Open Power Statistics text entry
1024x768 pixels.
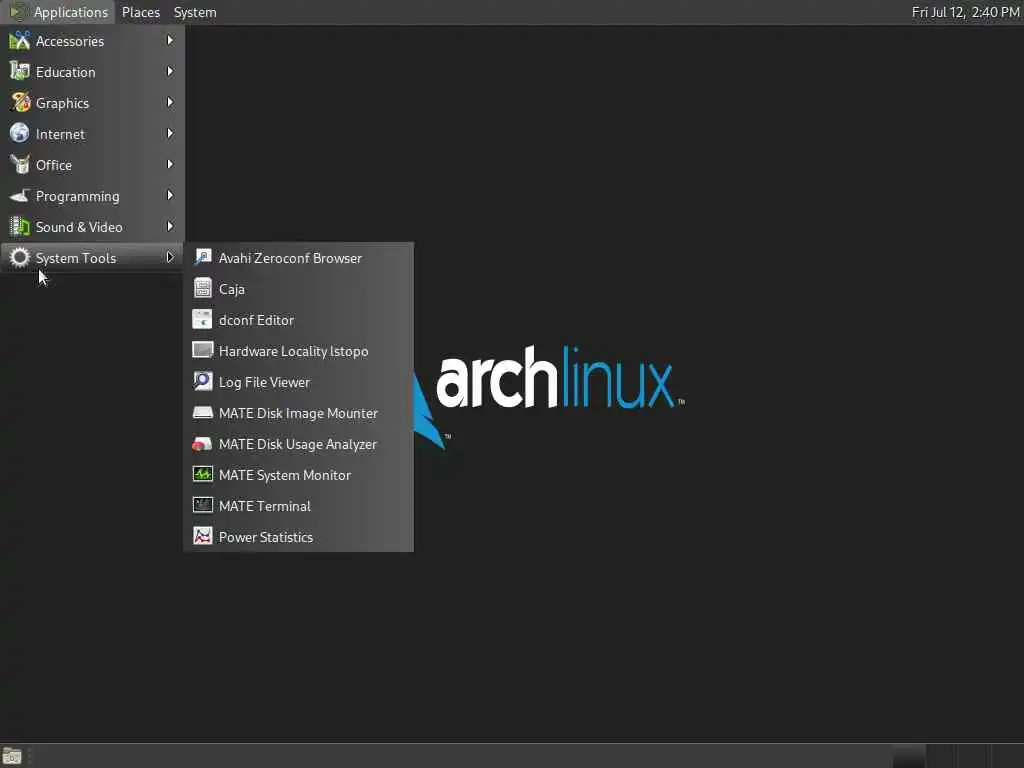(x=266, y=537)
